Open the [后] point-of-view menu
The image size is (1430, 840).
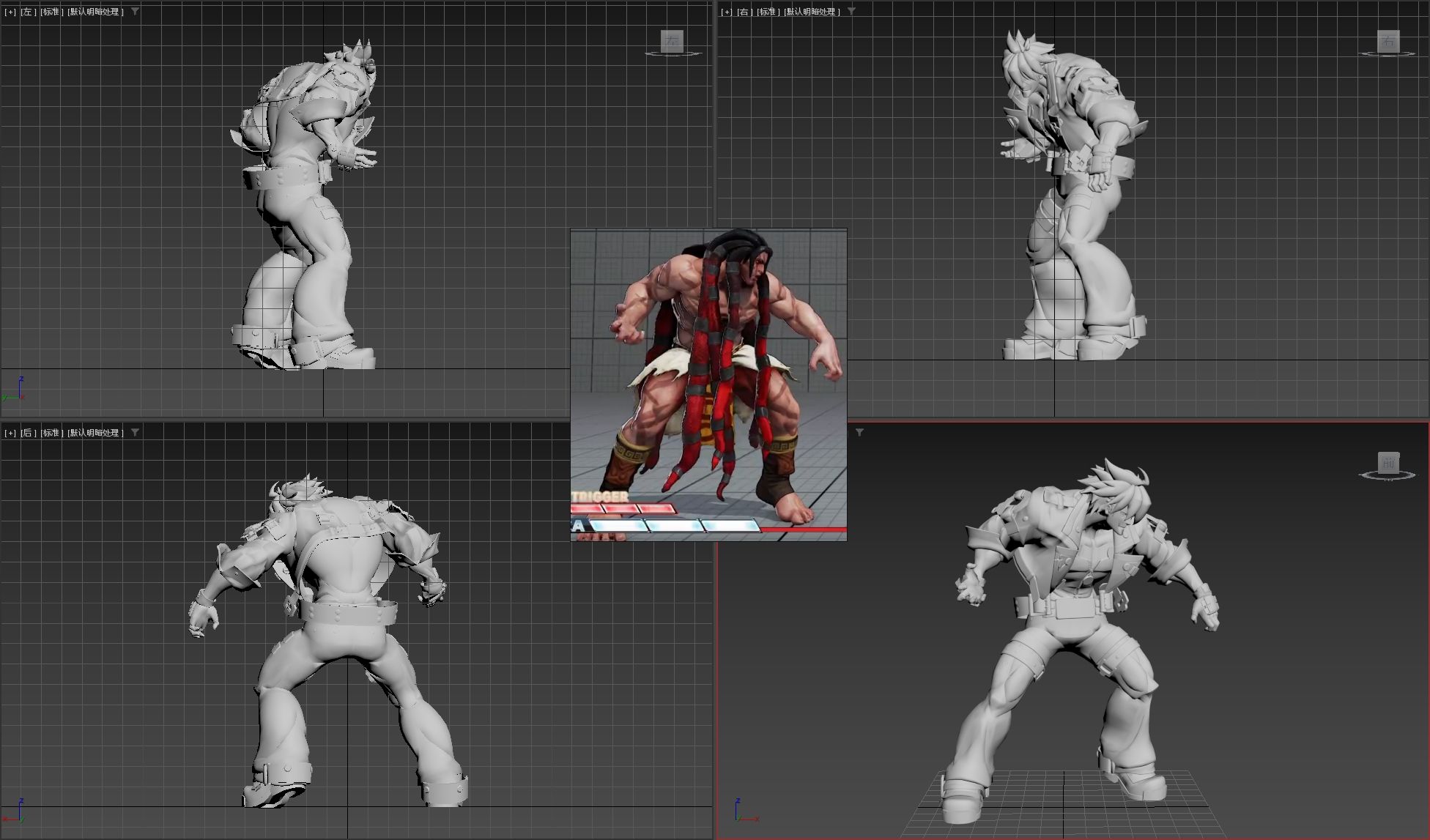coord(28,433)
